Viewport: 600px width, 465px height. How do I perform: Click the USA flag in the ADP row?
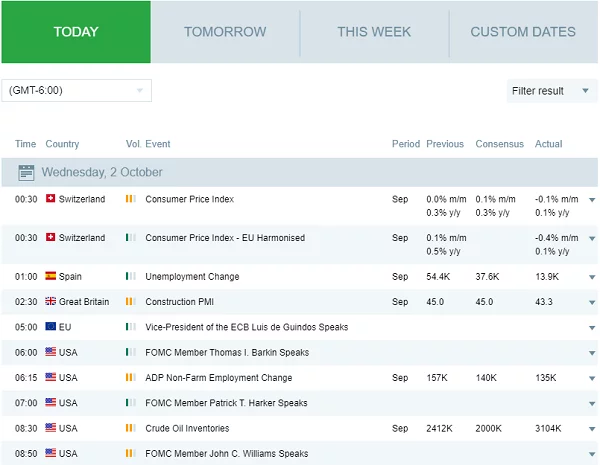point(51,377)
